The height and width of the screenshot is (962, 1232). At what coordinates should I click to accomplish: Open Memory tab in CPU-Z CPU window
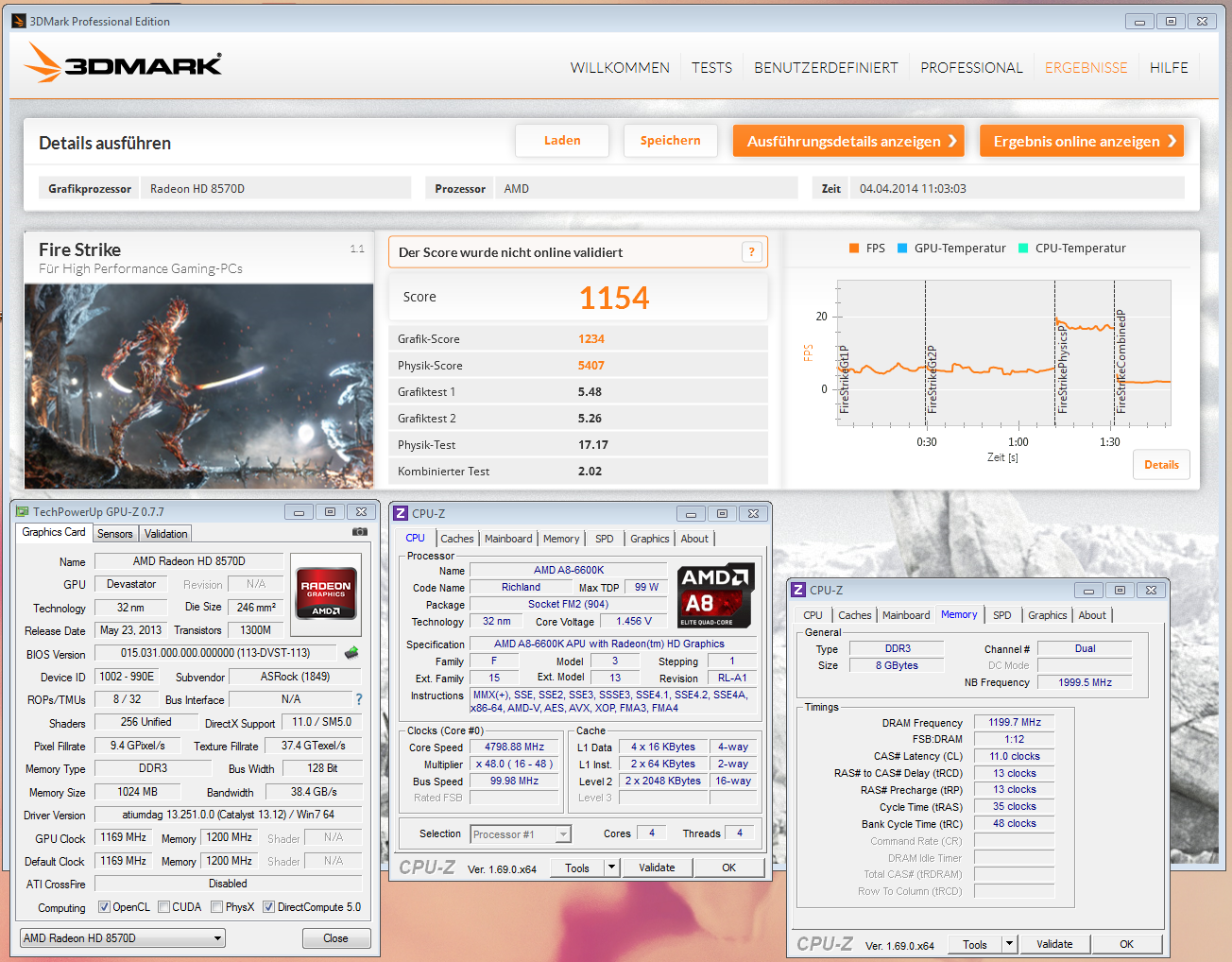tap(561, 539)
